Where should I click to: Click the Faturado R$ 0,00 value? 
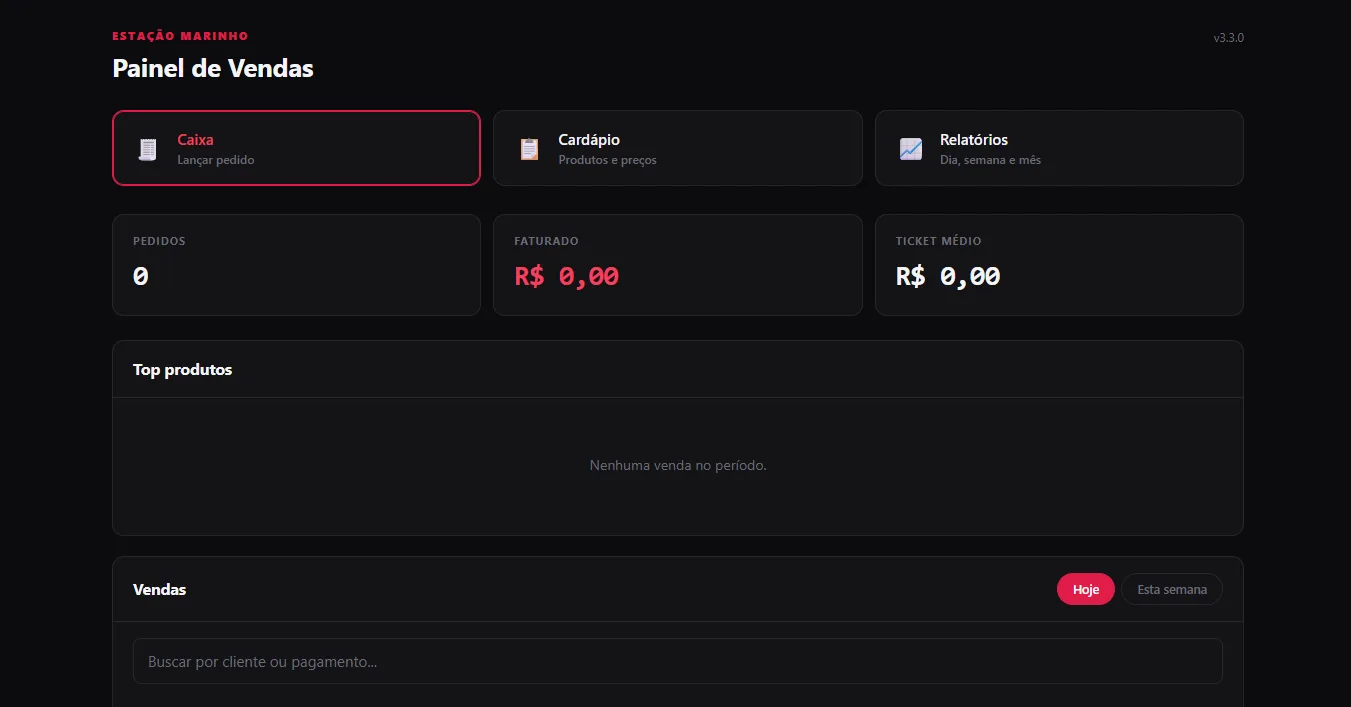click(x=567, y=276)
